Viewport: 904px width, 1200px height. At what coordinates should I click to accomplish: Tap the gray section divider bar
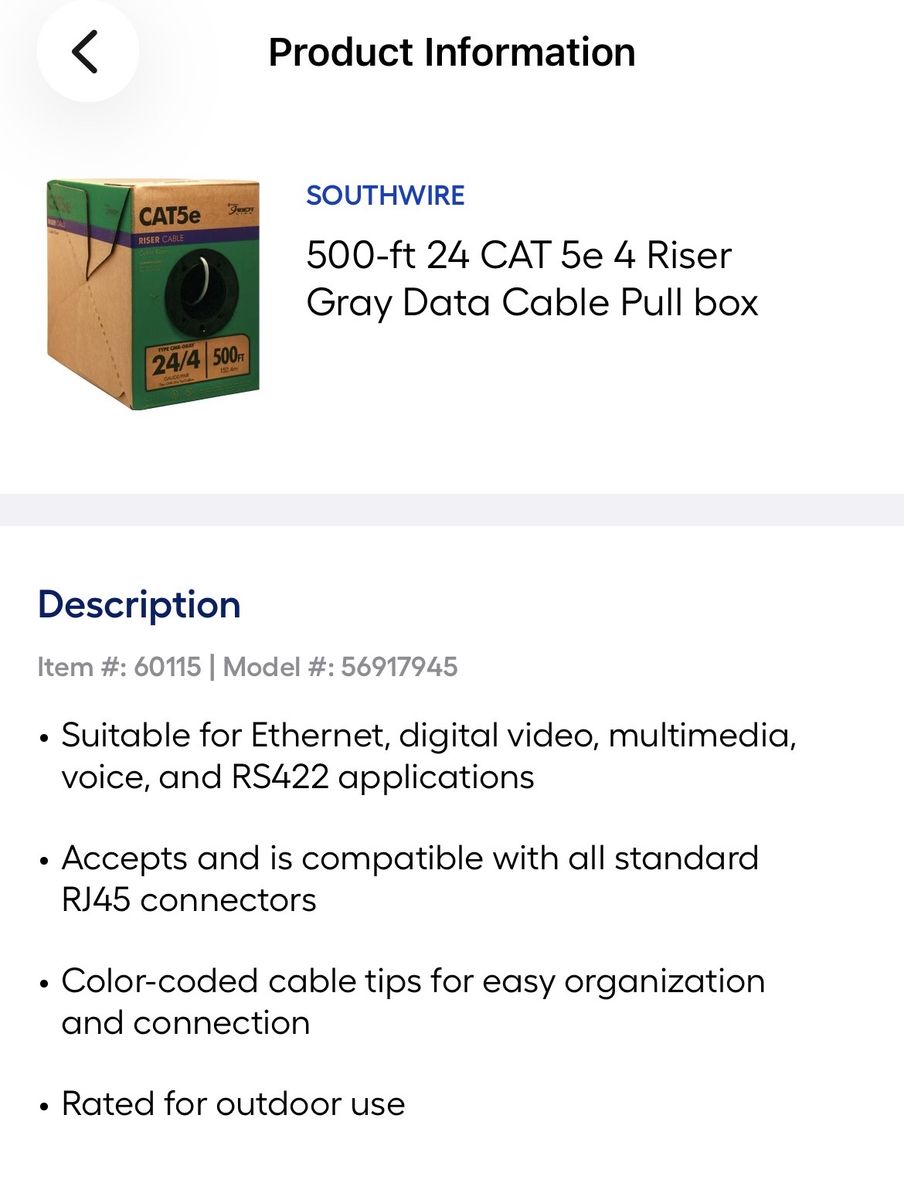pos(452,509)
